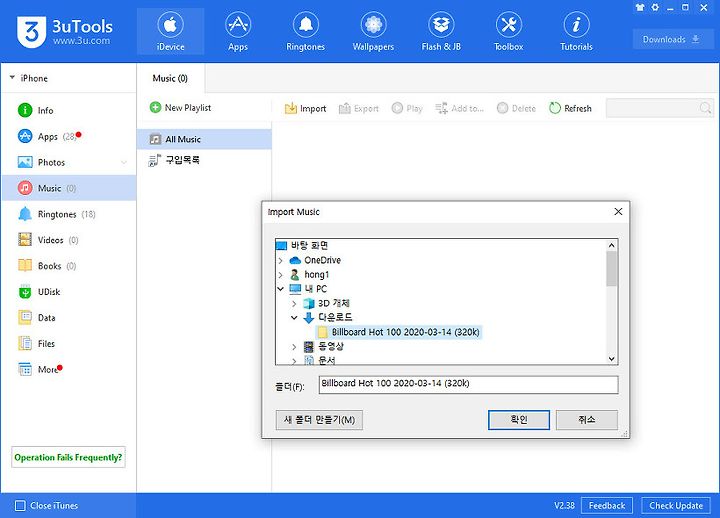Go to Ringtones in top bar
Screen dimensions: 720x518
[305, 31]
